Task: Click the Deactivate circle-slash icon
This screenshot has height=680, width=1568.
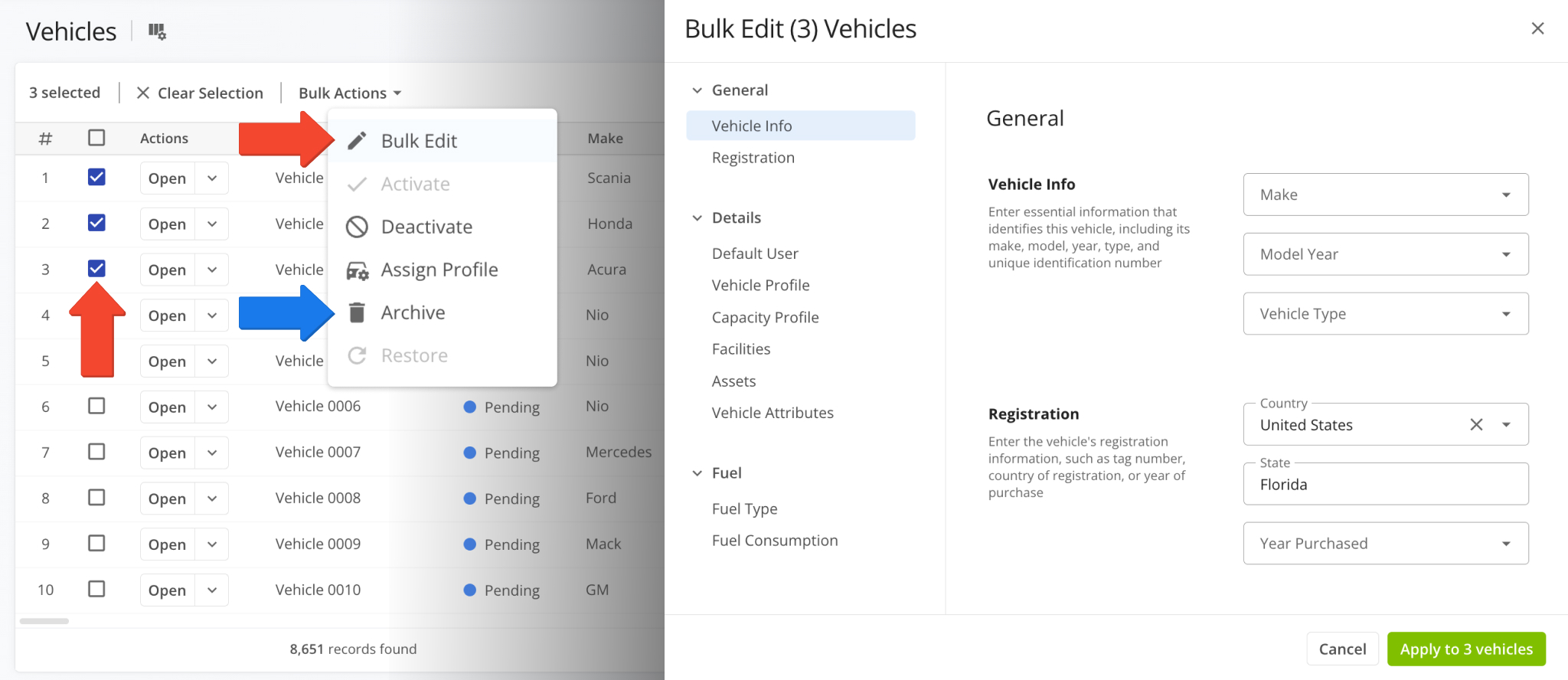Action: (357, 227)
